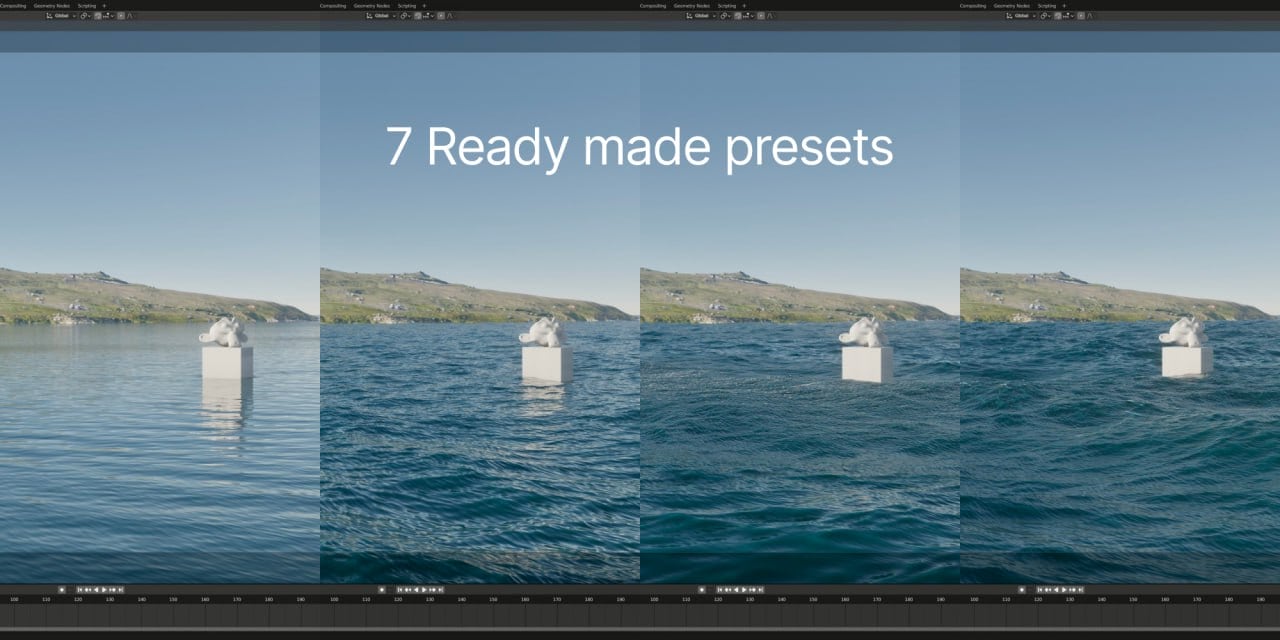Screen dimensions: 1280x640
Task: Open the pivot point dropdown arrow
Action: [89, 16]
